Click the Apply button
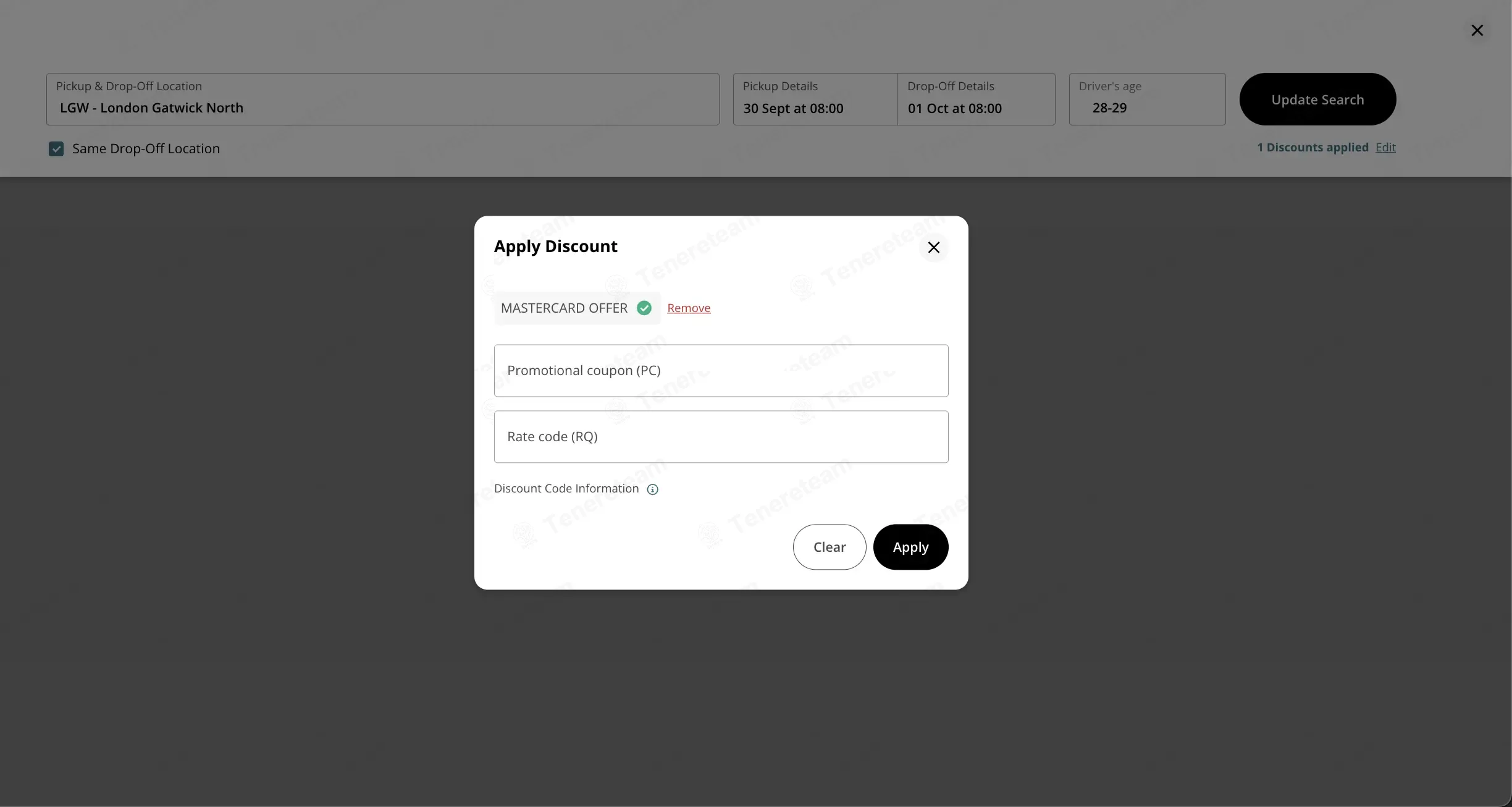This screenshot has width=1512, height=807. [910, 547]
